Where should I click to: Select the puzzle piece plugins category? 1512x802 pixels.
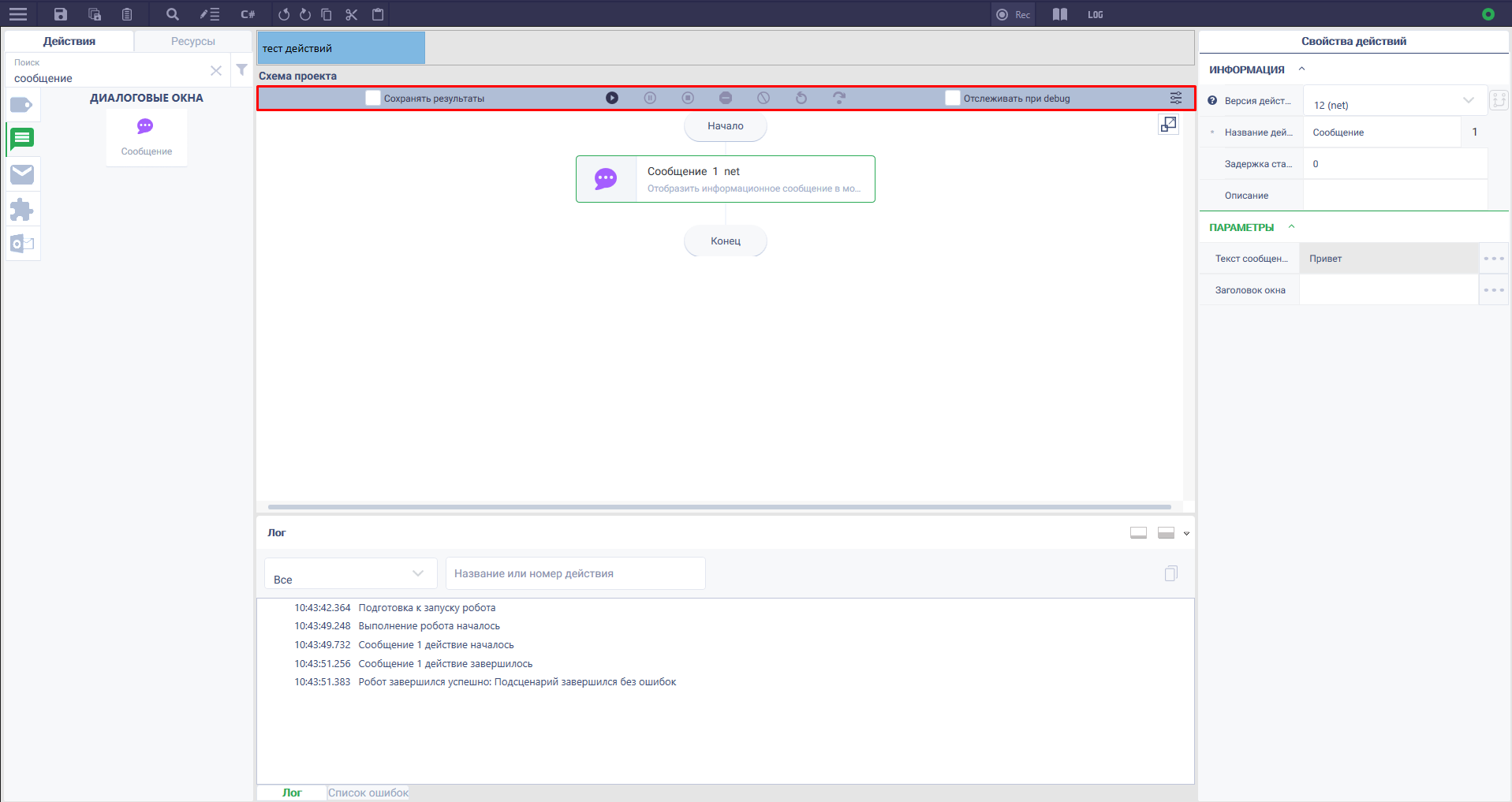[x=22, y=210]
